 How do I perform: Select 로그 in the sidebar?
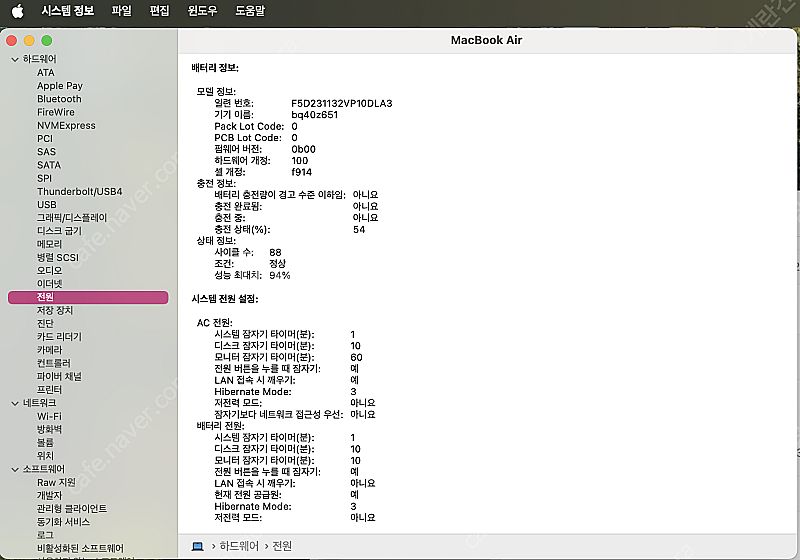(45, 536)
